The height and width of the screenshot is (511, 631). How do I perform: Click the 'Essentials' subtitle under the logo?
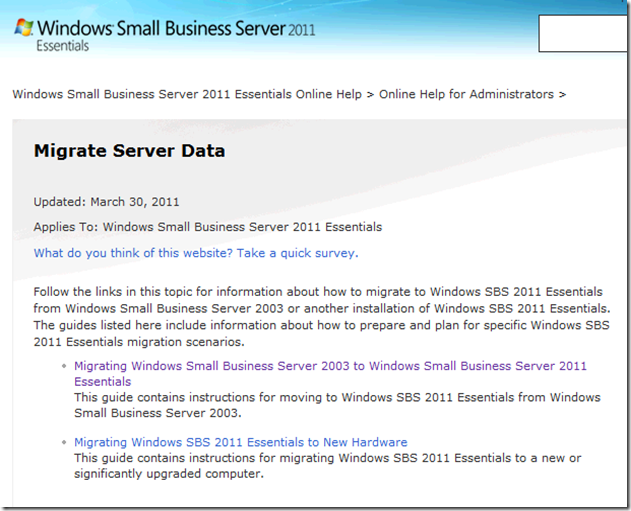click(x=62, y=46)
